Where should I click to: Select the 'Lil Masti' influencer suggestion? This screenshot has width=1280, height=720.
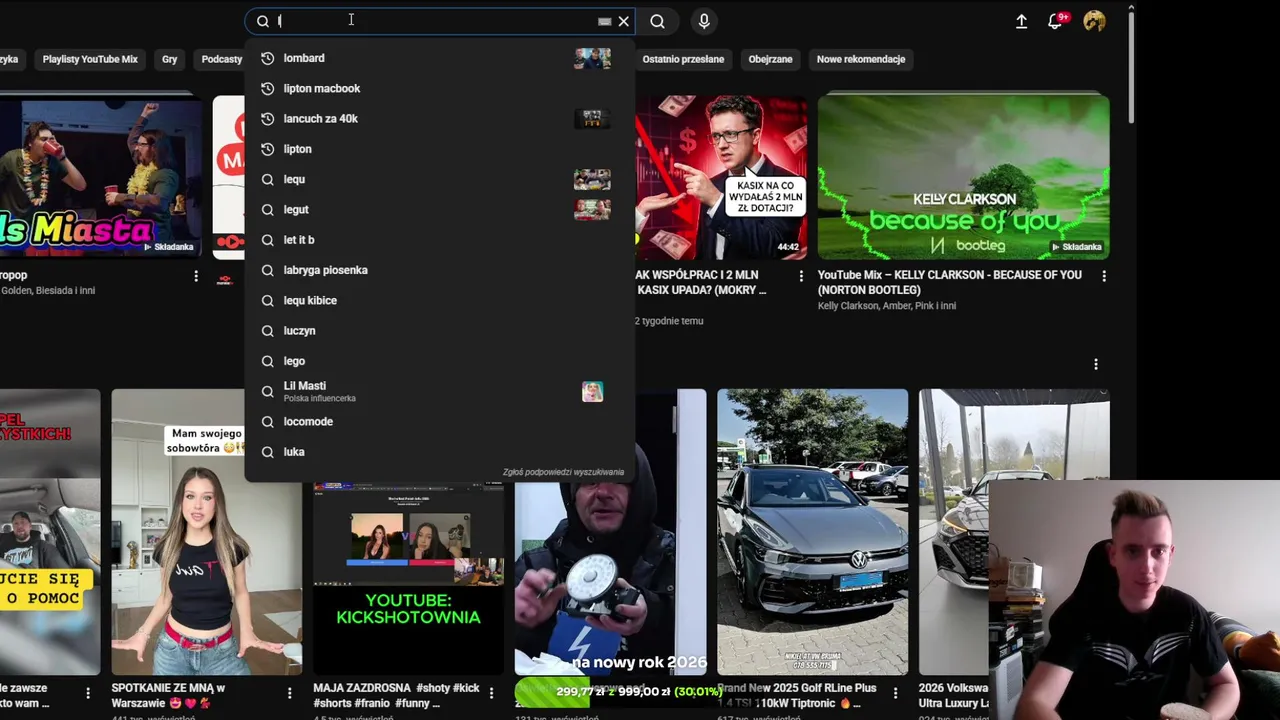[440, 391]
